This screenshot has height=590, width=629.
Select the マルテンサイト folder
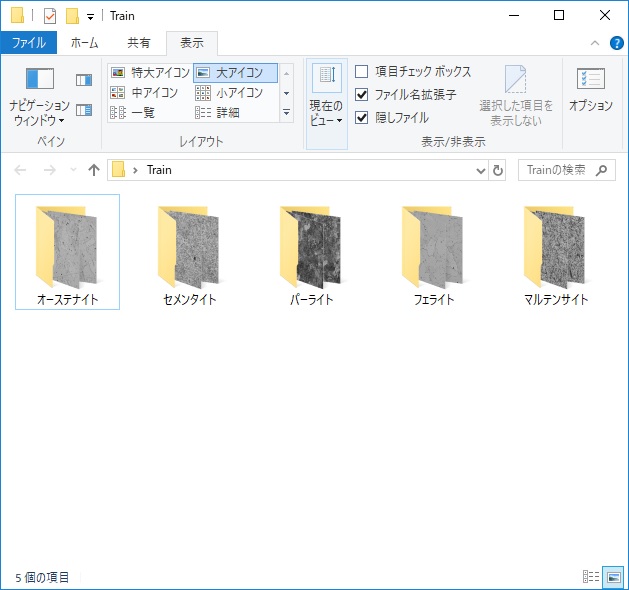point(556,256)
